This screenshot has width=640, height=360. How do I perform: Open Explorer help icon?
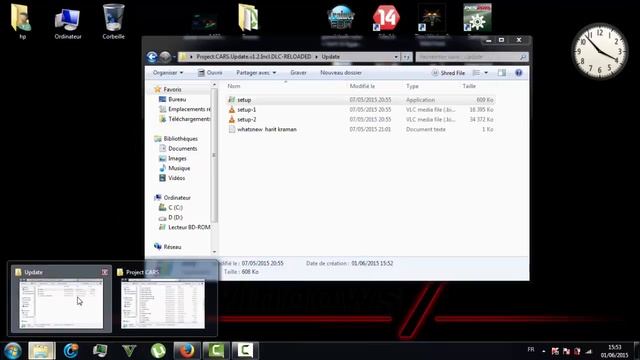pos(518,73)
